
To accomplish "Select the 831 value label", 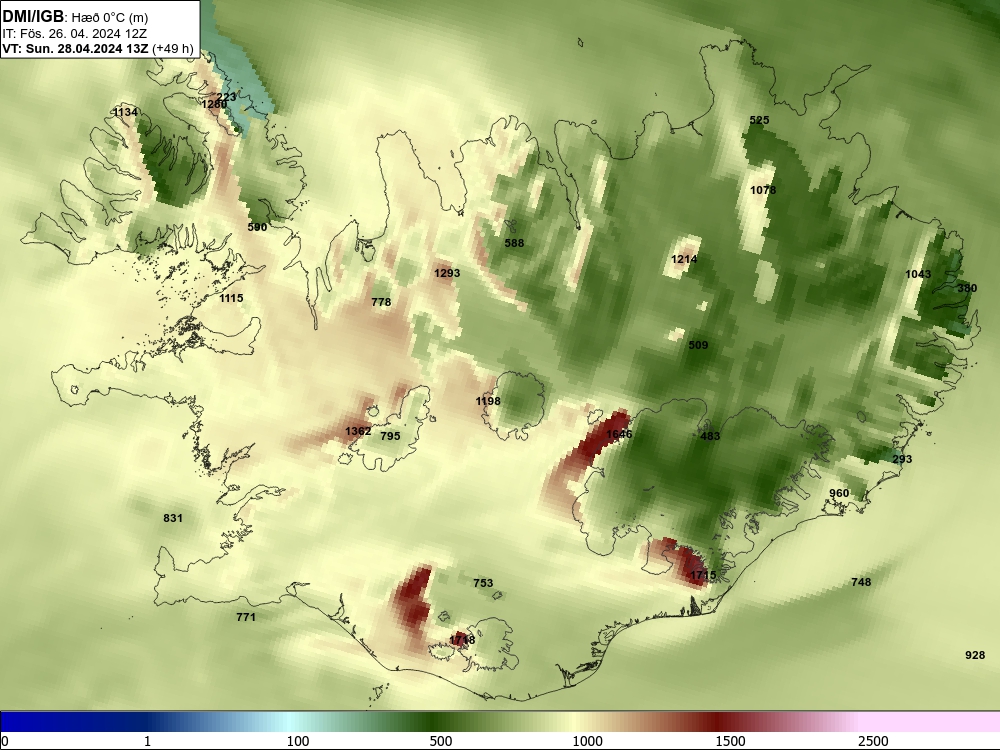I will (173, 518).
